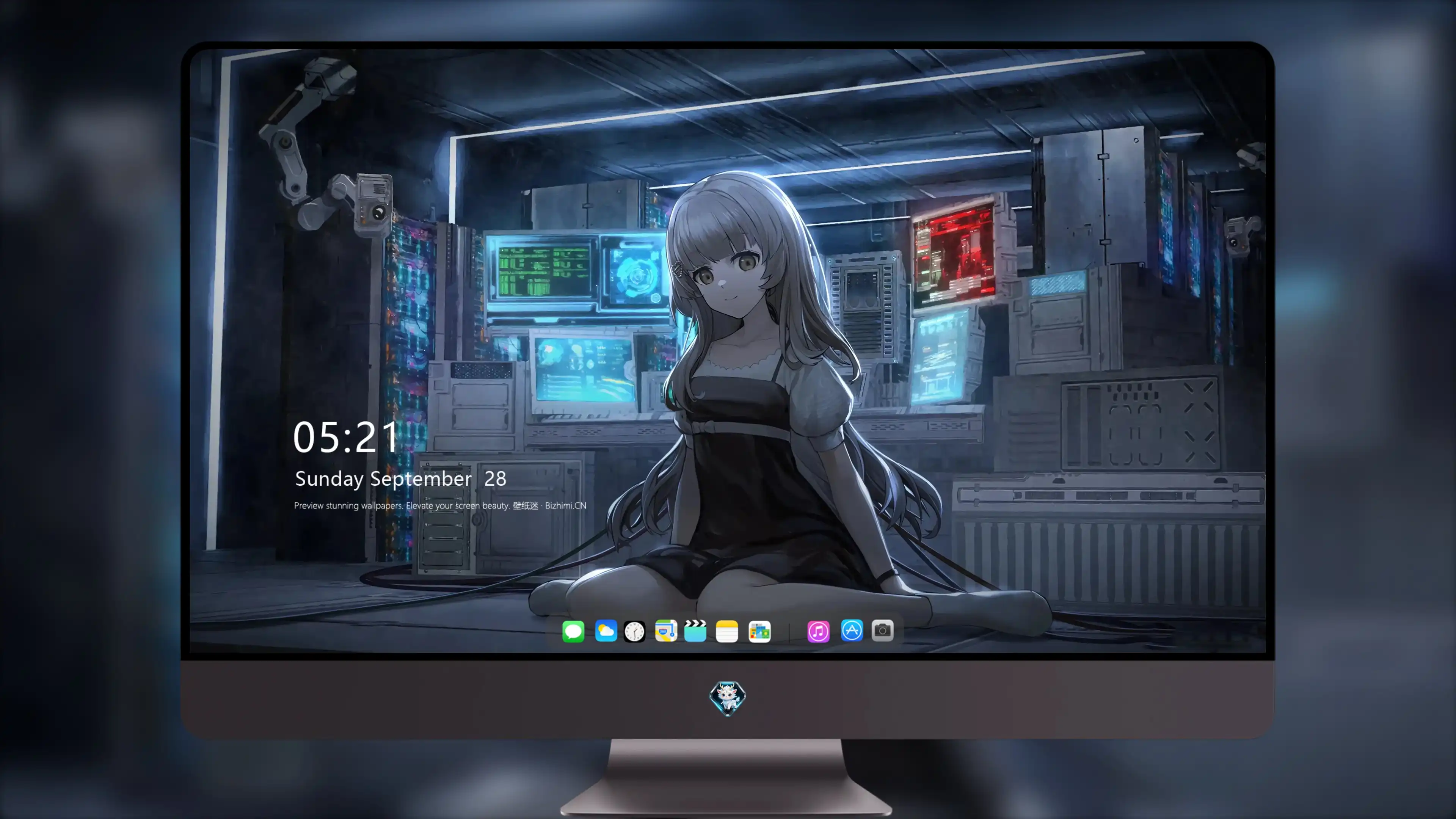Viewport: 1456px width, 819px height.
Task: Open the photo collage app icon in dock
Action: (759, 631)
